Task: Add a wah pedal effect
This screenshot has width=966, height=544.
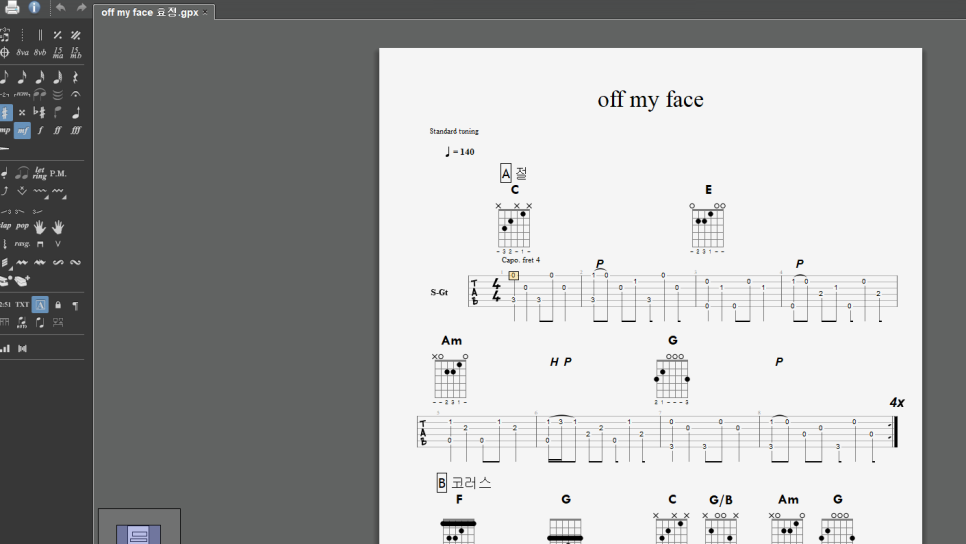Action: click(x=20, y=281)
